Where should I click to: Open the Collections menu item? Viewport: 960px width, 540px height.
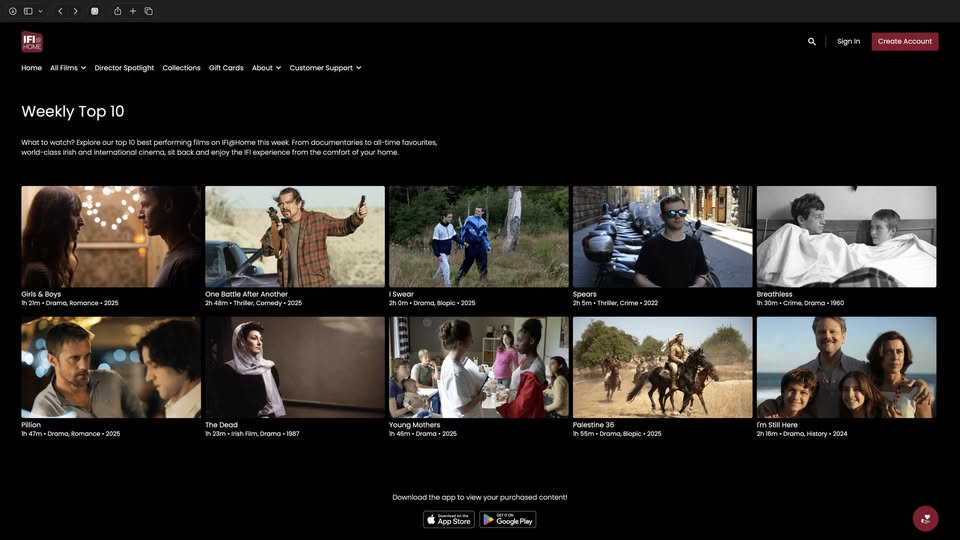[x=181, y=68]
